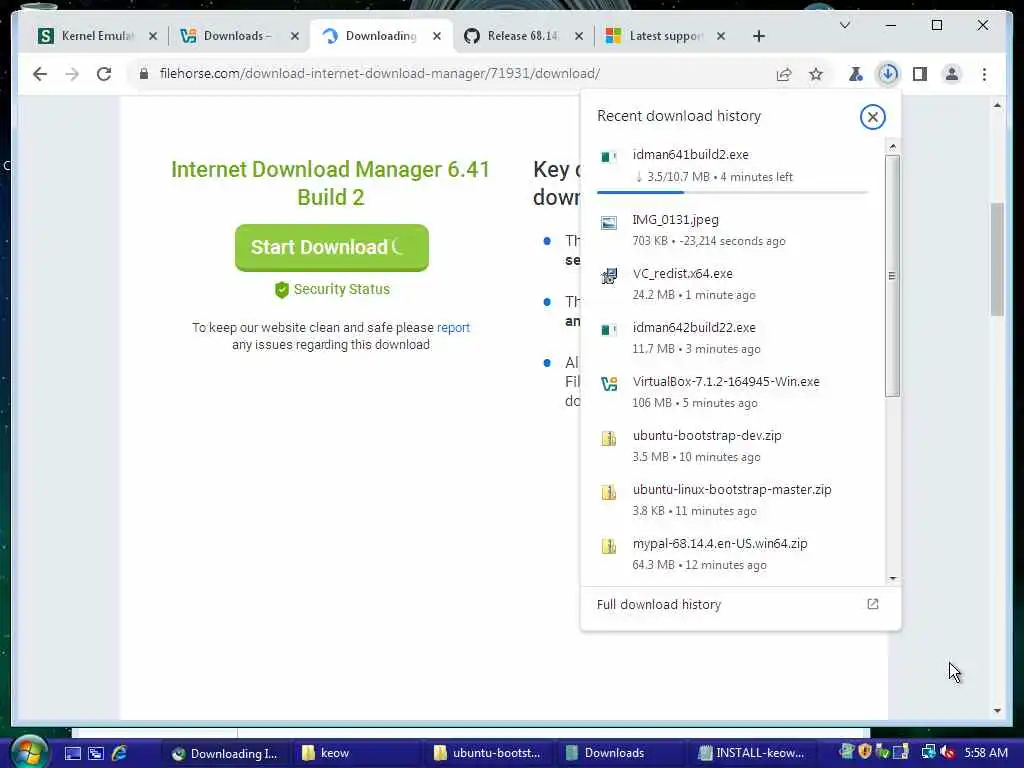Screen dimensions: 1024x768
Task: Close the VirtualBox Downloads tab
Action: [295, 36]
